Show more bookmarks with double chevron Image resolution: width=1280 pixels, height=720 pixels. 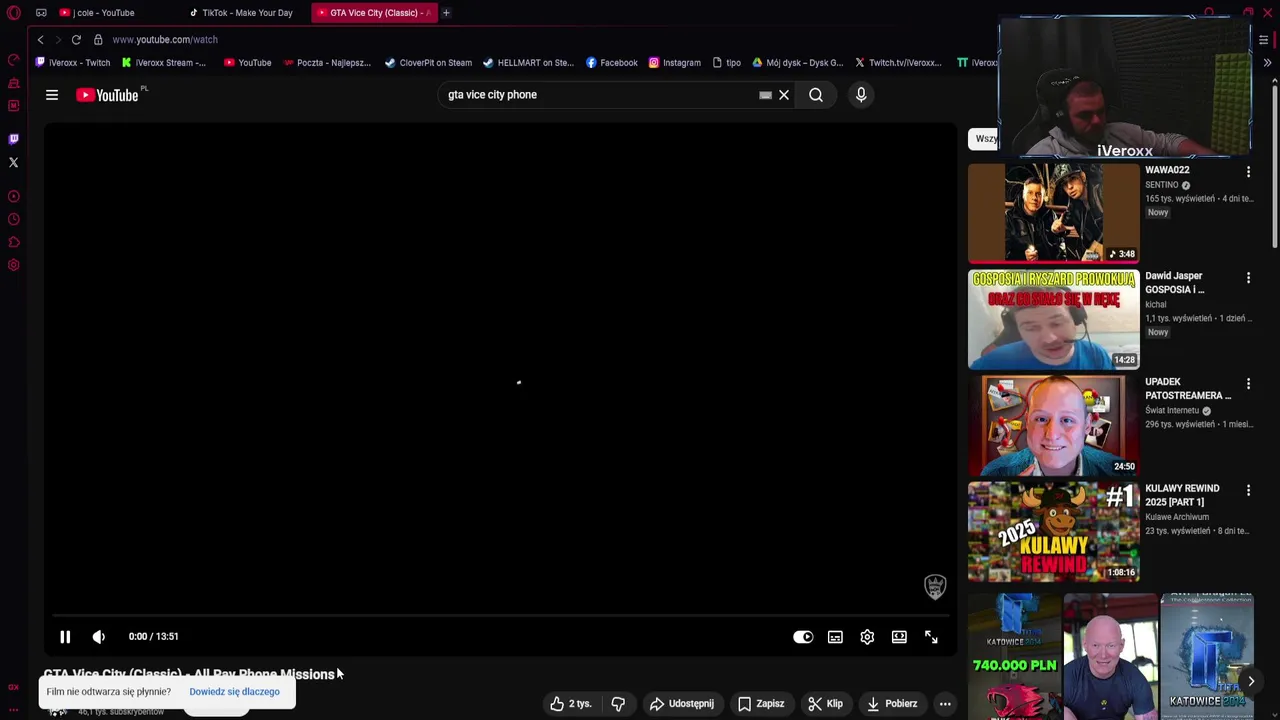tap(1267, 63)
